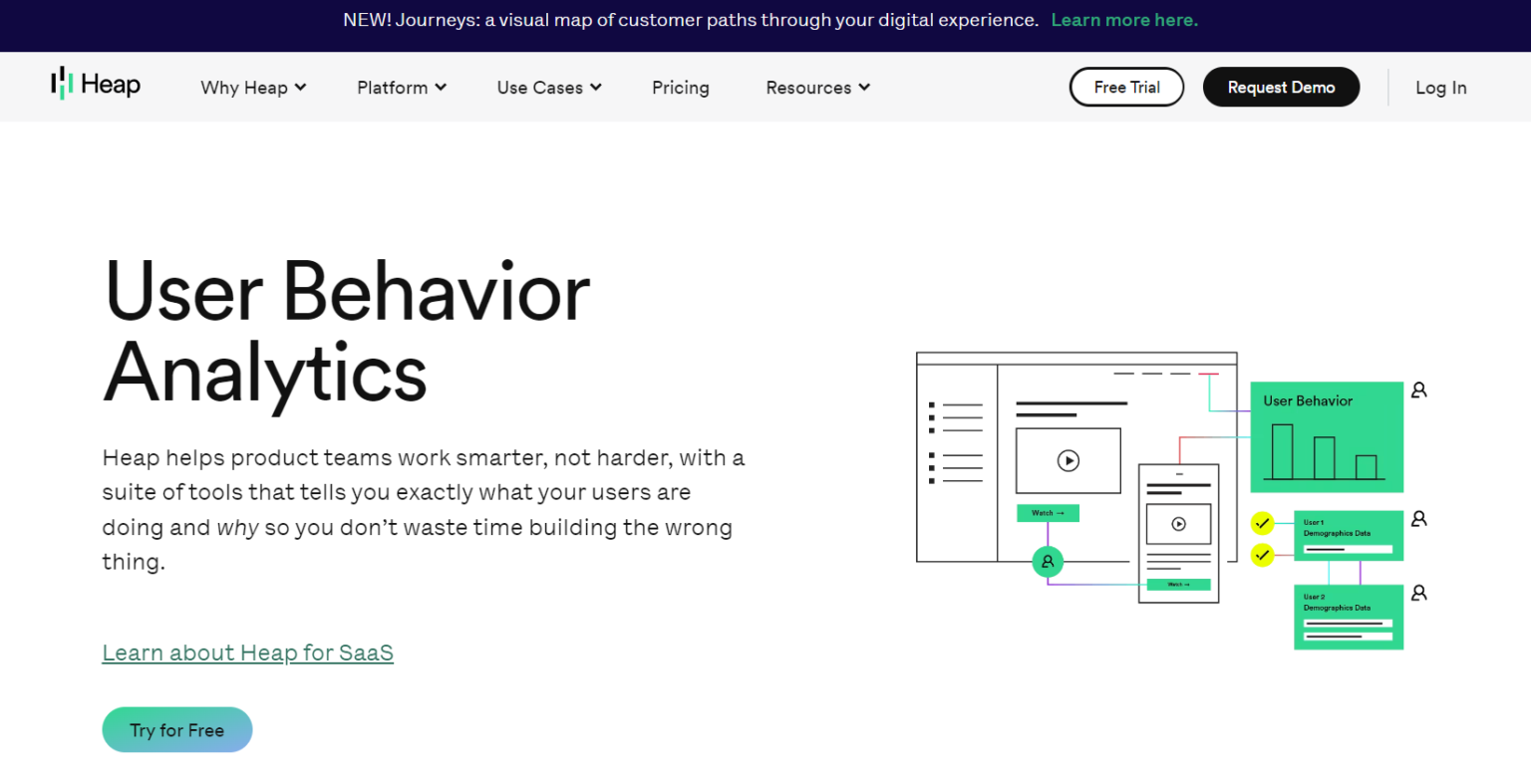Click the yellow checkmark beside User 1 Demographics

1262,521
